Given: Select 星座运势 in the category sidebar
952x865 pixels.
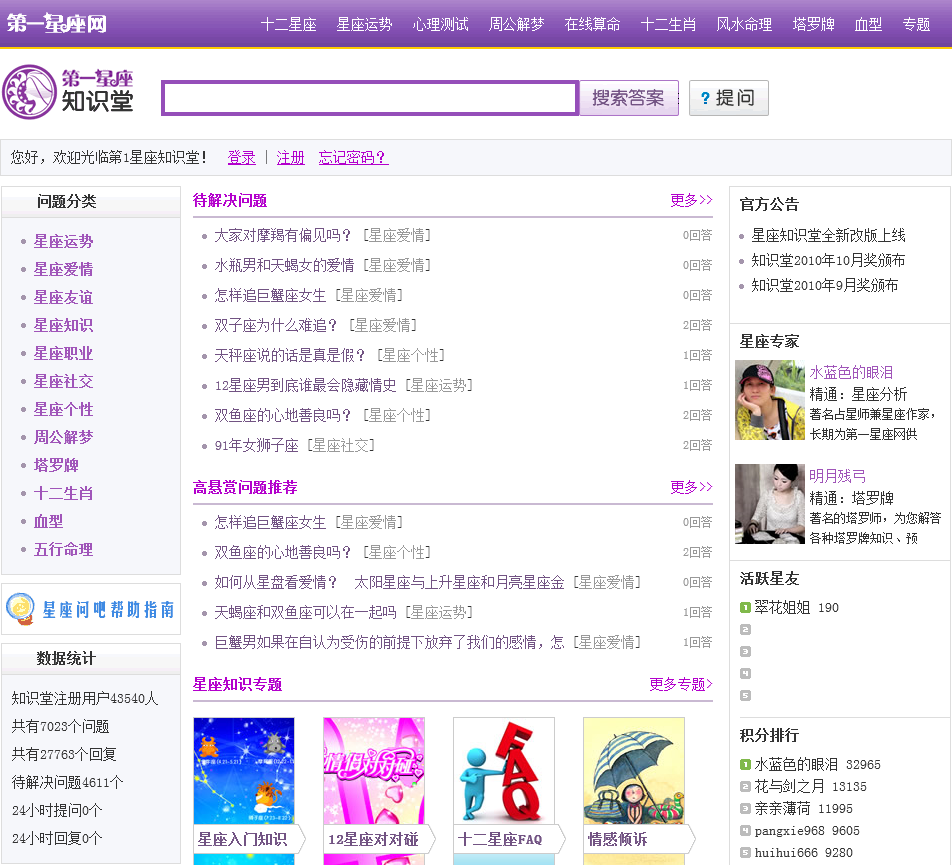Looking at the screenshot, I should point(63,242).
